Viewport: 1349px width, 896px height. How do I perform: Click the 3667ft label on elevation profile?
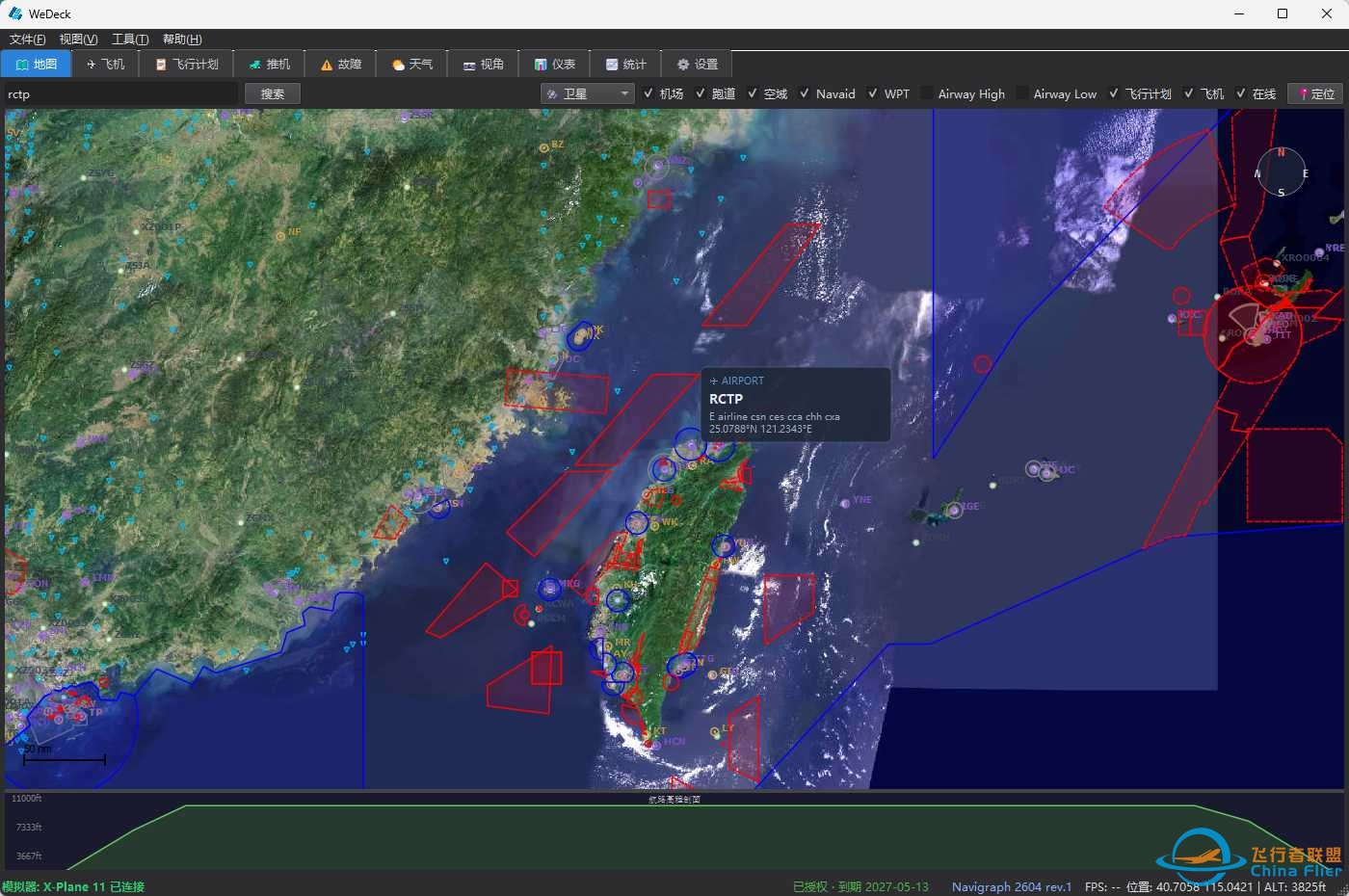coord(29,856)
